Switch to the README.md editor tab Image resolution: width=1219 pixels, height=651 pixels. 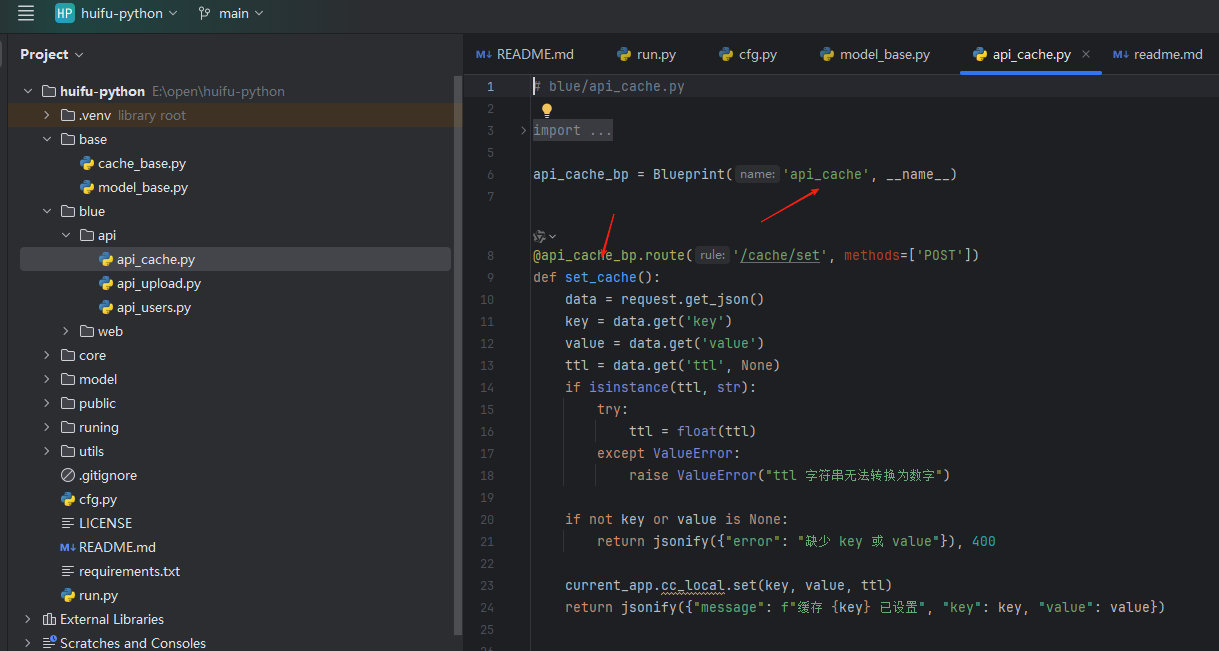coord(525,54)
